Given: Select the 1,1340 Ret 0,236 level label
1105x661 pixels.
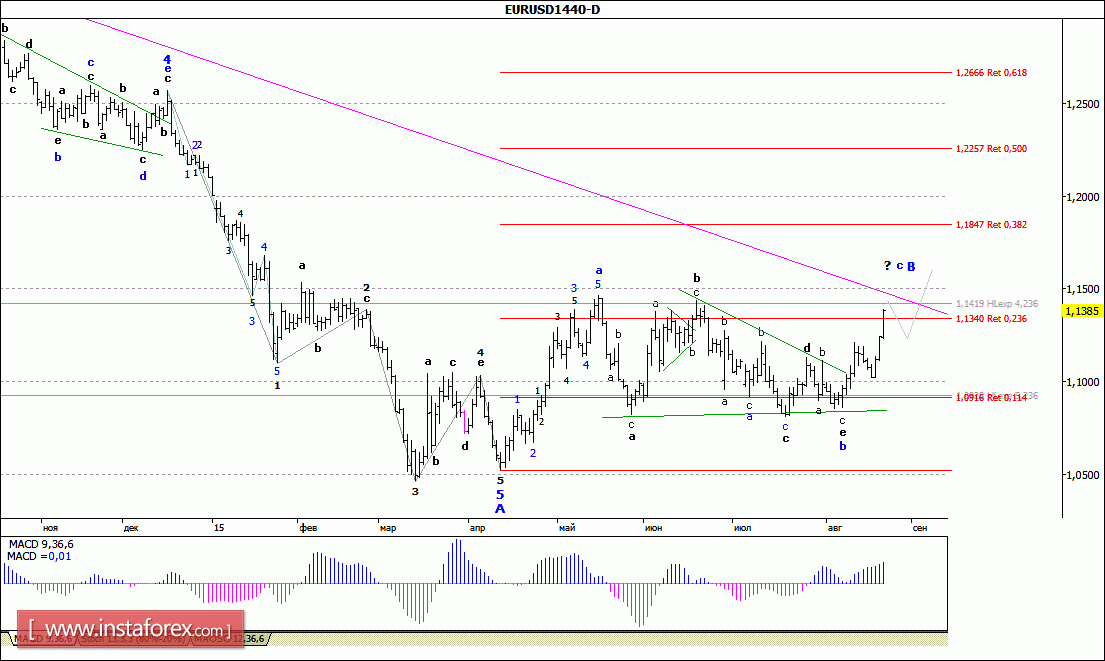Looking at the screenshot, I should tap(991, 319).
